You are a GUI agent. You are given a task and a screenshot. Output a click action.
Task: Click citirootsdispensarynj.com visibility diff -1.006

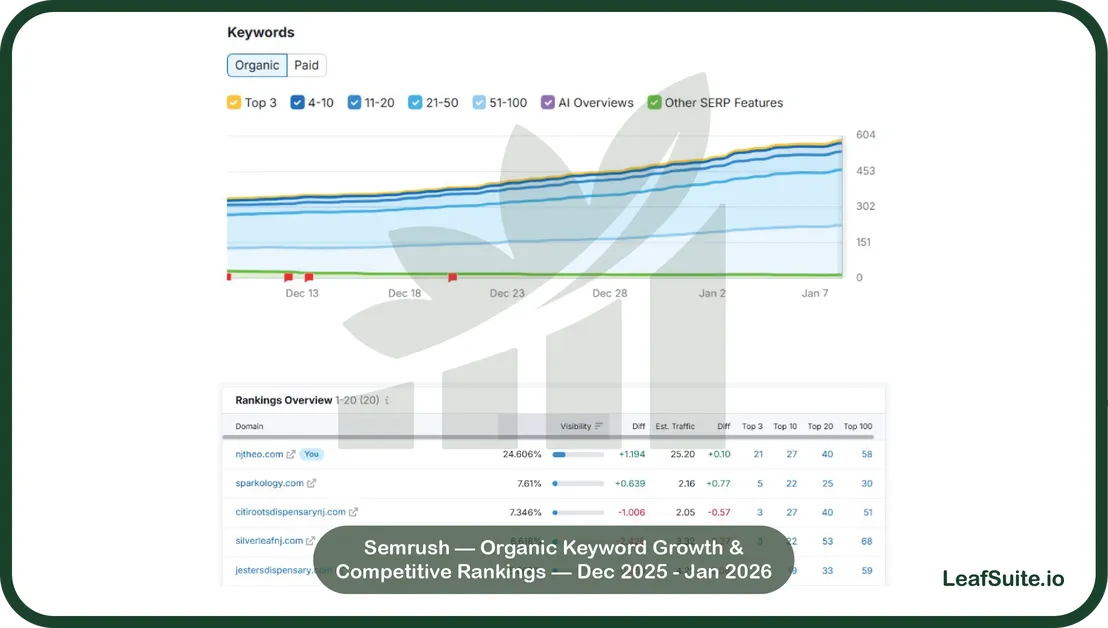point(632,513)
